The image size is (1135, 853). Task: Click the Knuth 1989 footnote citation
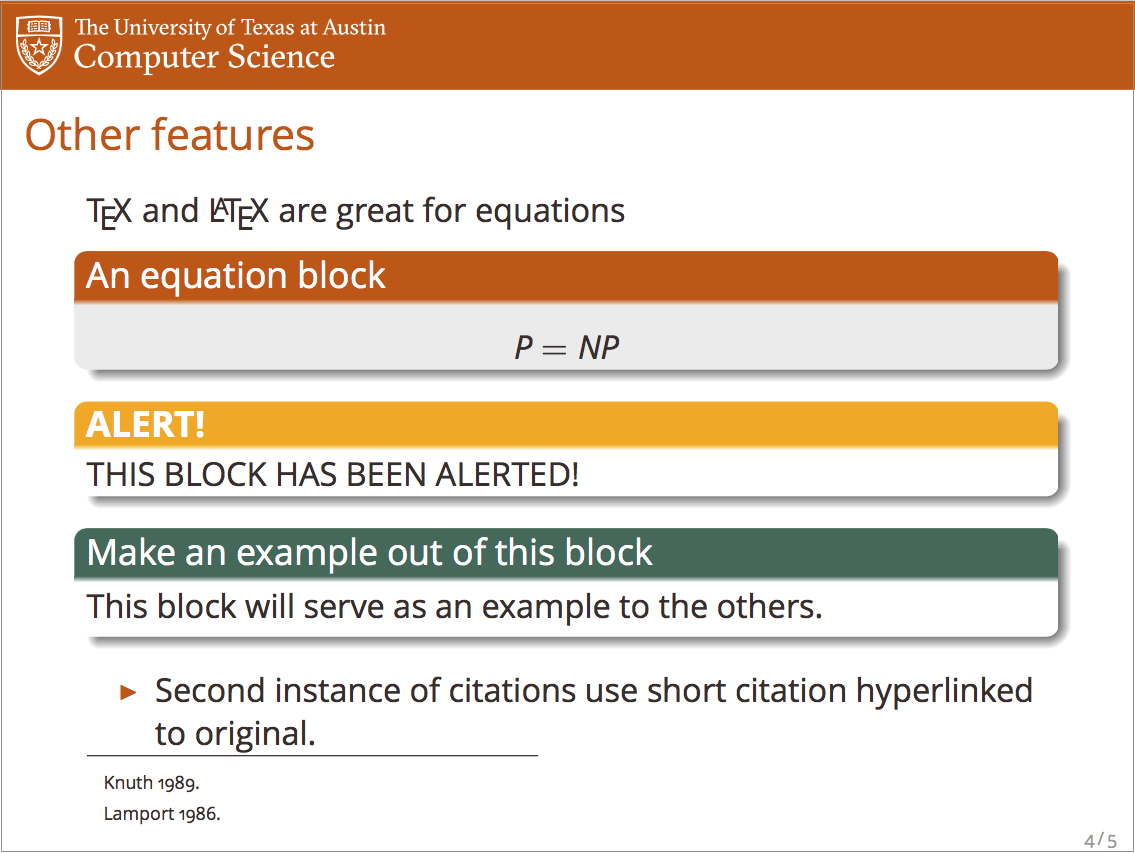(x=151, y=783)
